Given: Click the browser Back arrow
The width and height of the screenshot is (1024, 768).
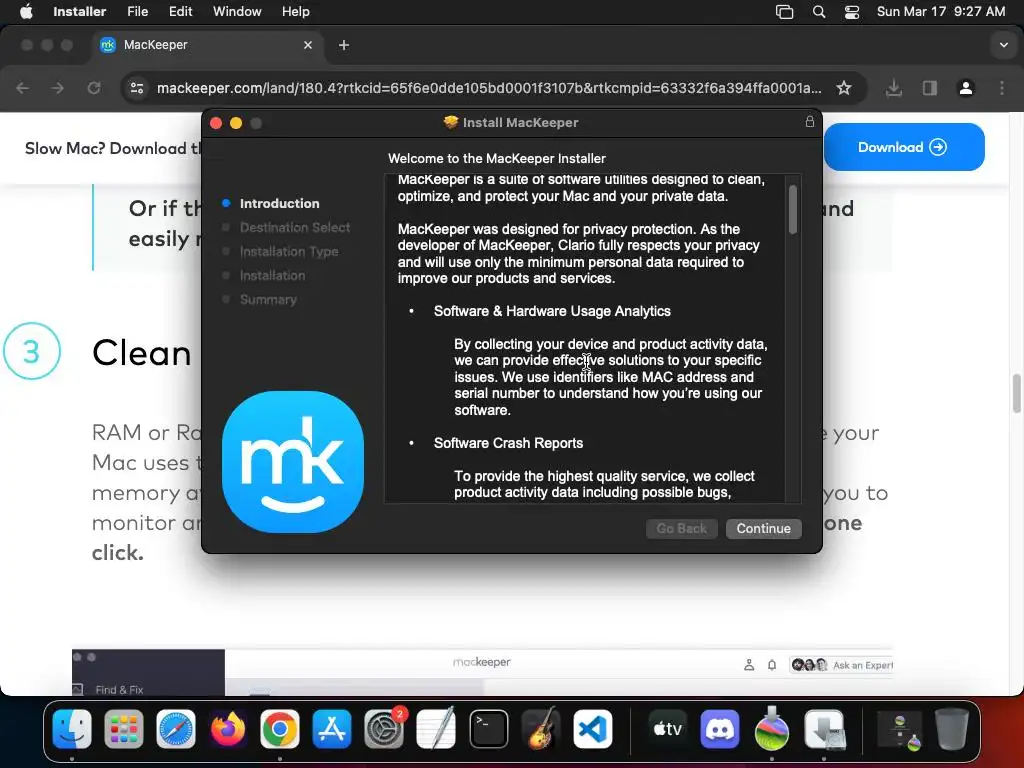Looking at the screenshot, I should coord(22,88).
